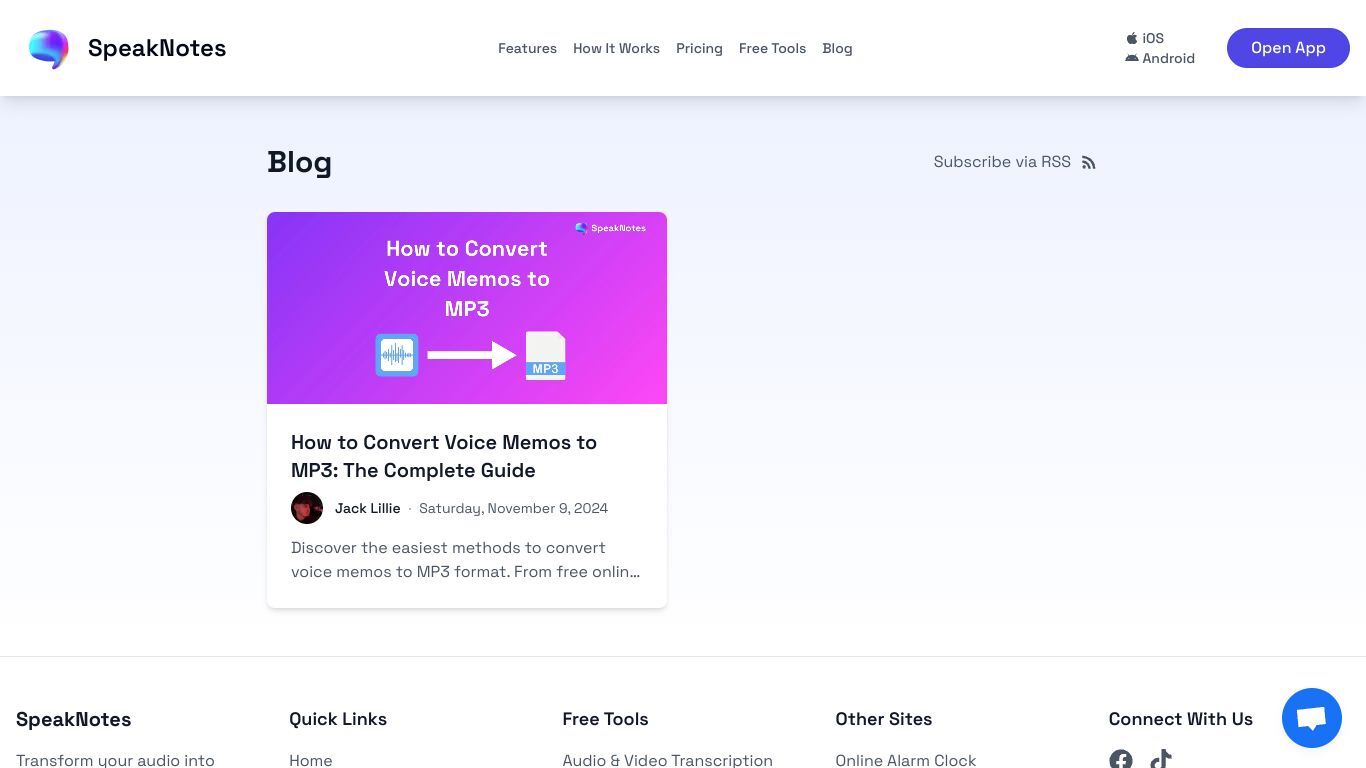This screenshot has width=1366, height=768.
Task: Open the Voice Memos to MP3 thumbnail
Action: 467,308
